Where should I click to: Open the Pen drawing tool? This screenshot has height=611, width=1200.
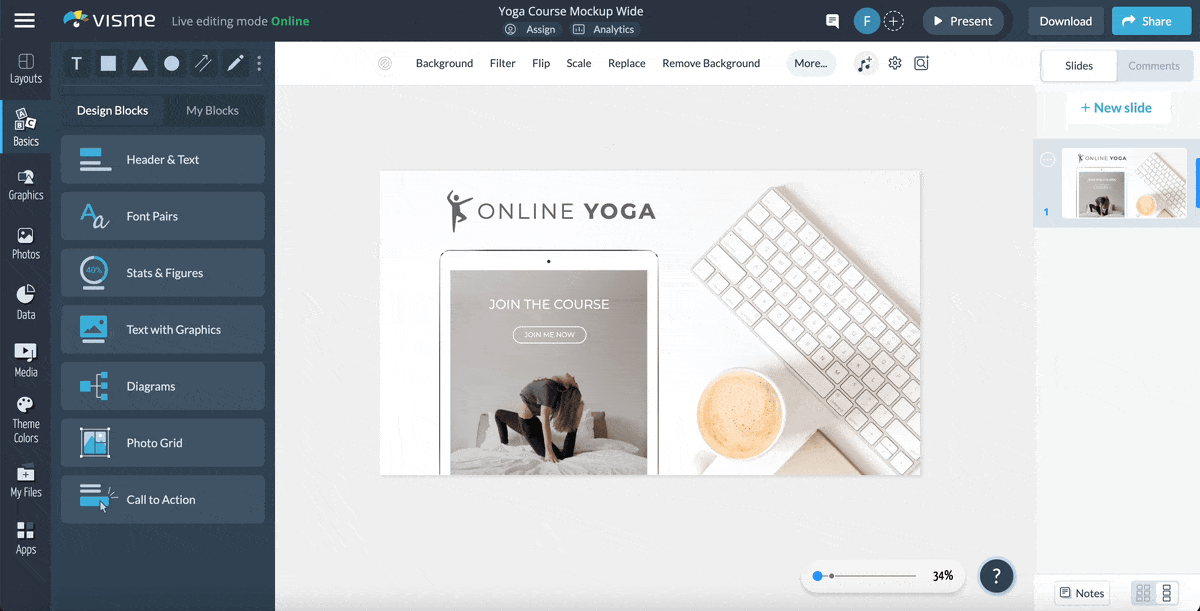pyautogui.click(x=233, y=63)
